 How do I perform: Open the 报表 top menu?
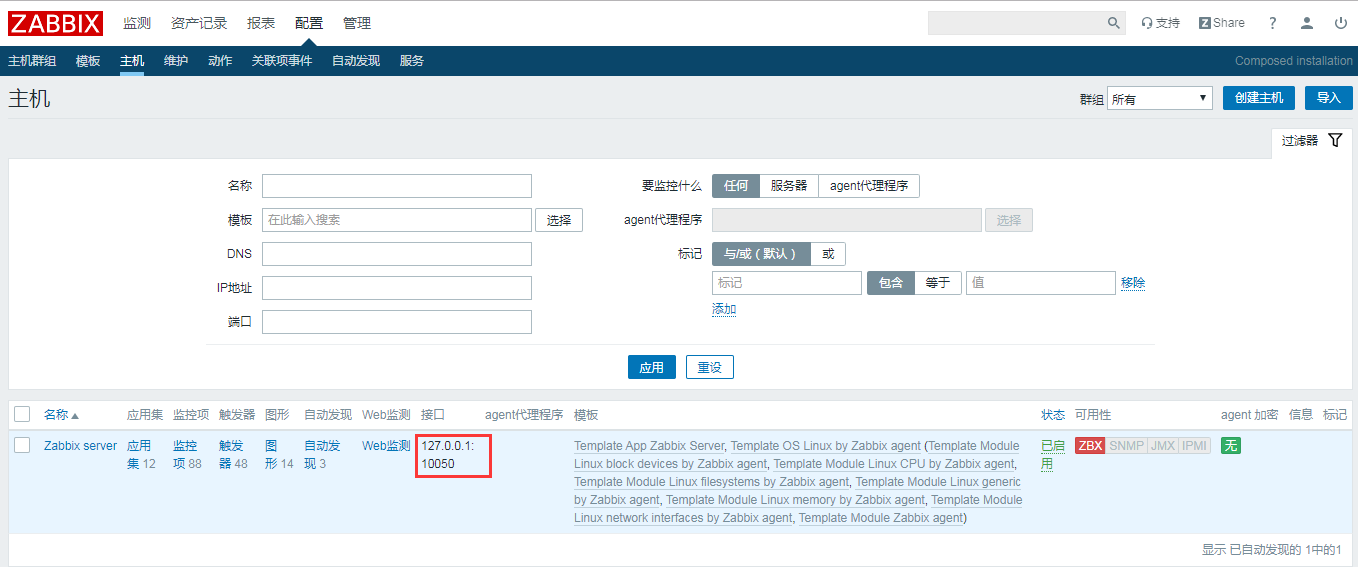pos(261,23)
